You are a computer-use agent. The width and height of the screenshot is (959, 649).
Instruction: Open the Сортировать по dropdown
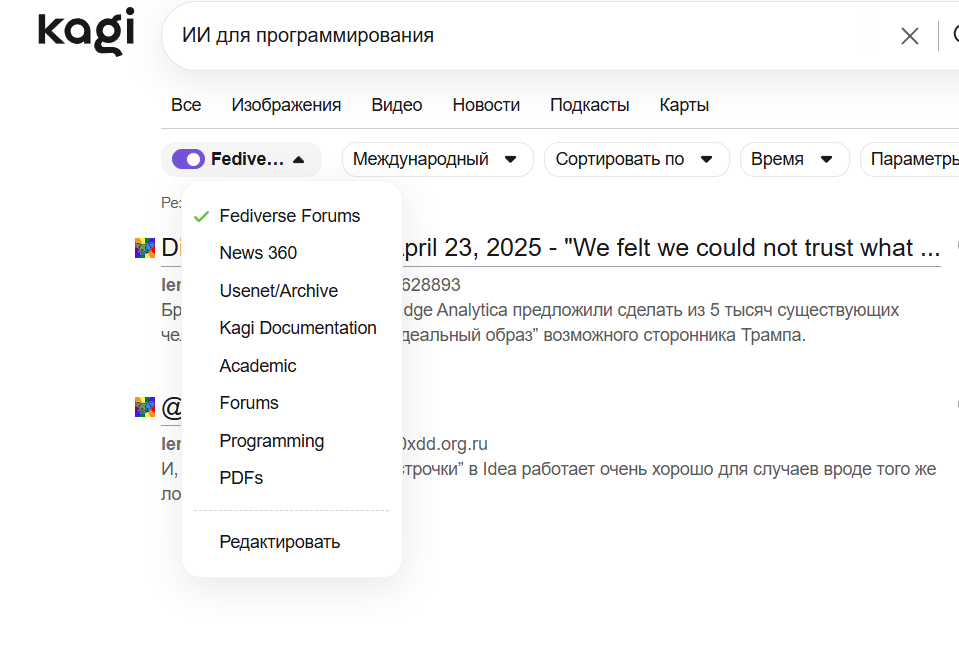[636, 159]
